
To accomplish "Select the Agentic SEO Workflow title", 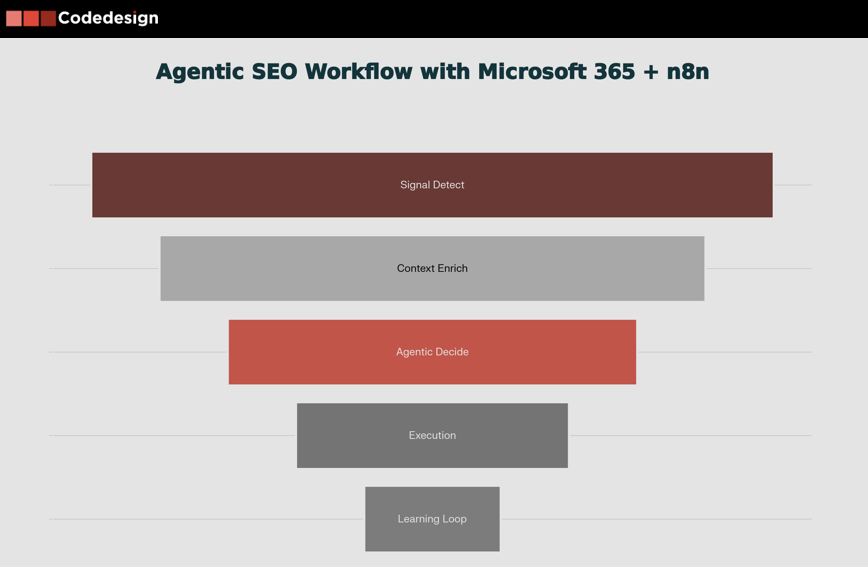I will click(432, 72).
